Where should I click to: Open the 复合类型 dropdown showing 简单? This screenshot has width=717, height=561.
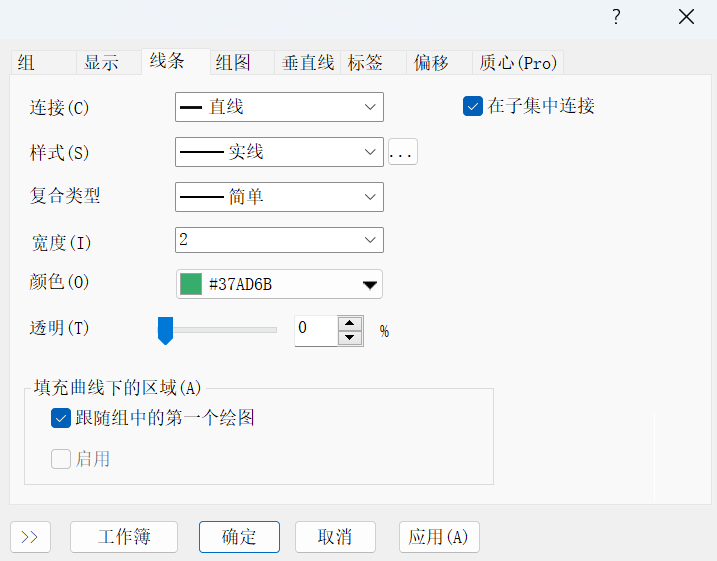279,197
